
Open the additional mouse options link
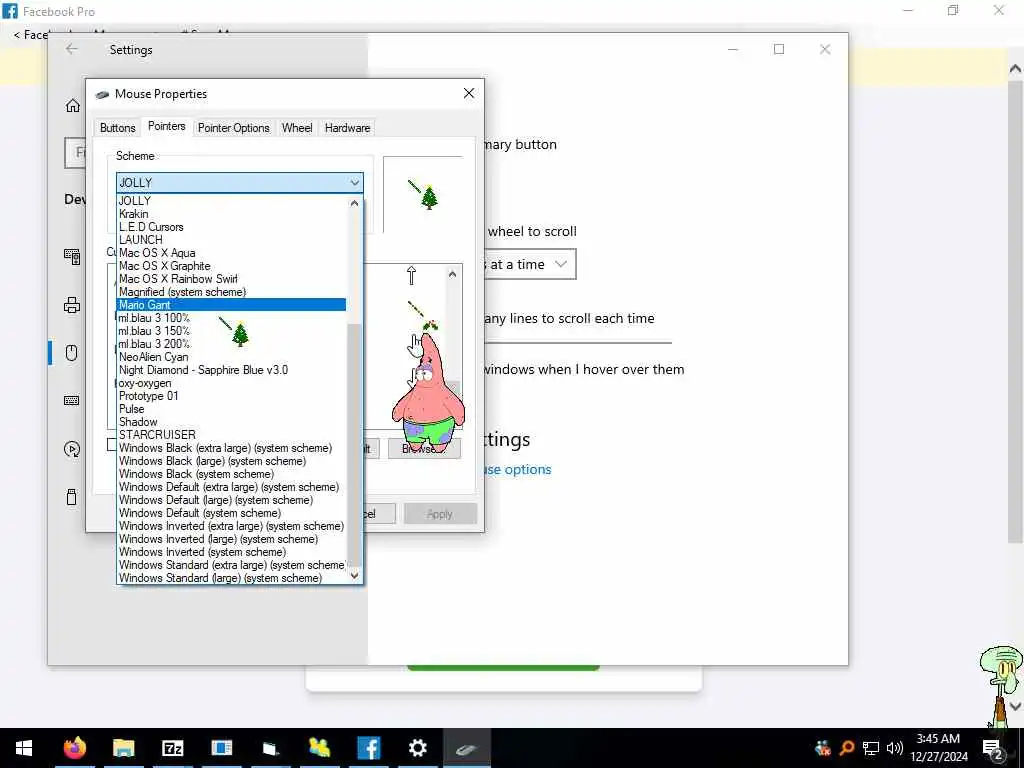pos(517,470)
